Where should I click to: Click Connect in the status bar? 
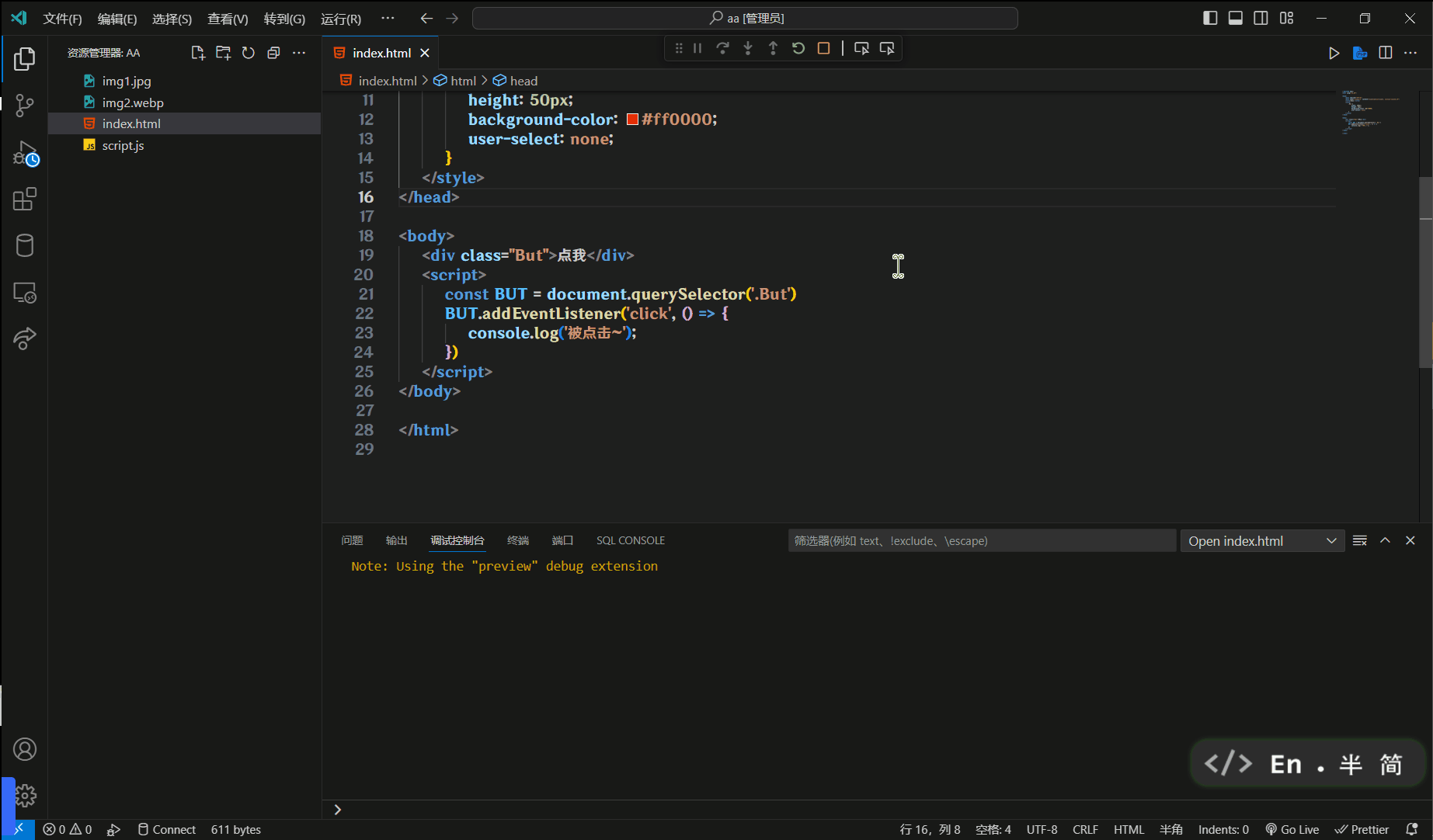tap(166, 829)
